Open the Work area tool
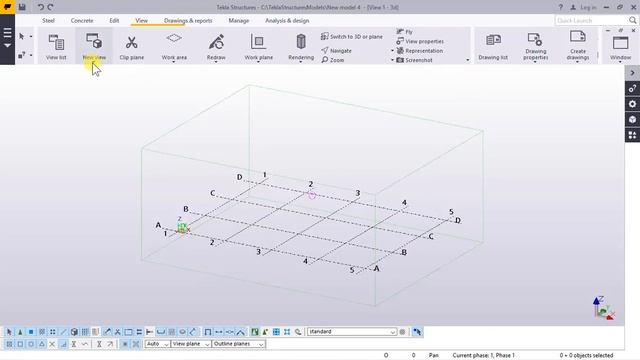The width and height of the screenshot is (640, 360). click(x=174, y=47)
